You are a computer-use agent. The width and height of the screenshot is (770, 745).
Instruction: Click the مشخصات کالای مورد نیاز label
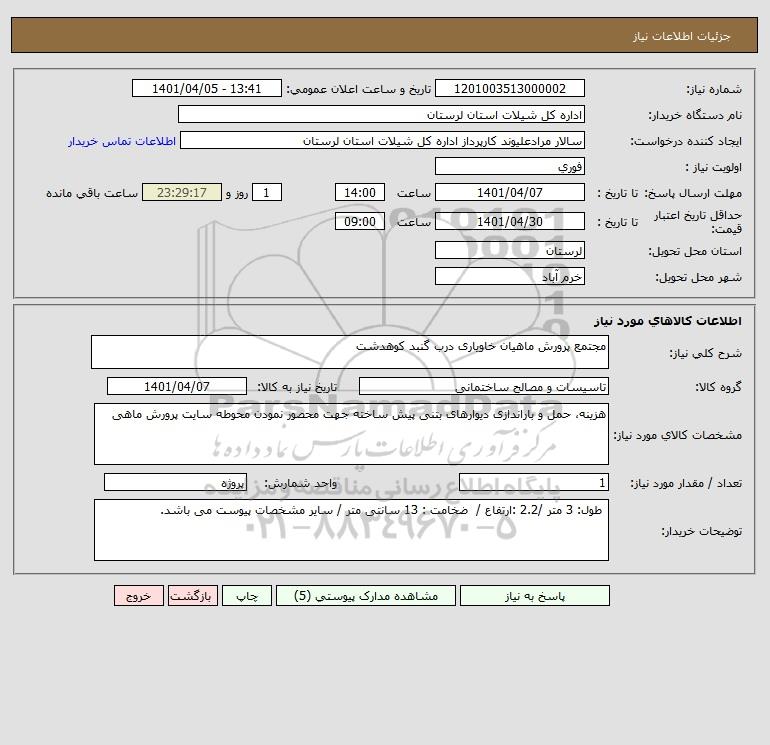click(678, 435)
